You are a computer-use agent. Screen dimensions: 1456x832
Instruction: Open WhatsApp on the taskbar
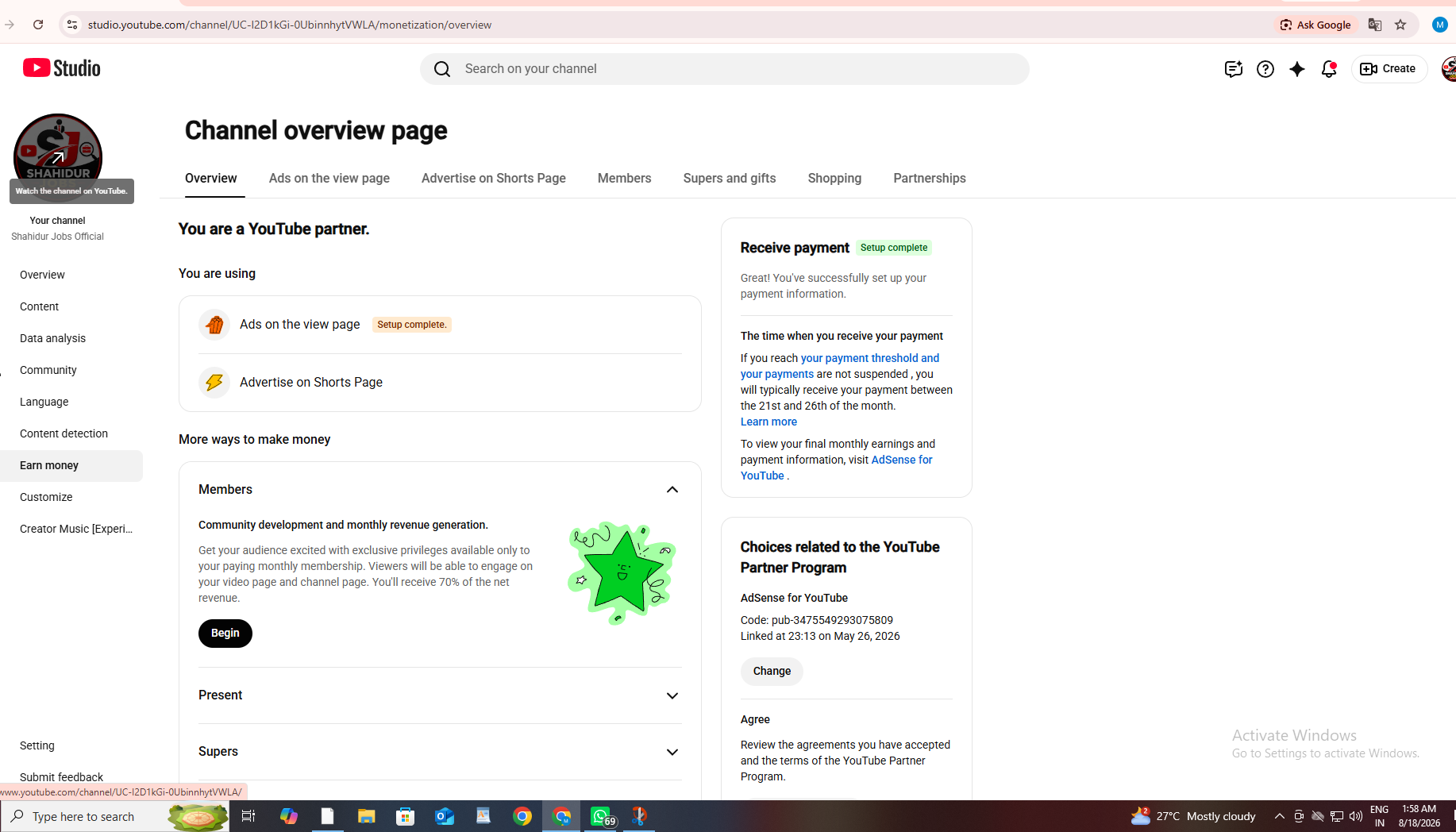pos(601,816)
